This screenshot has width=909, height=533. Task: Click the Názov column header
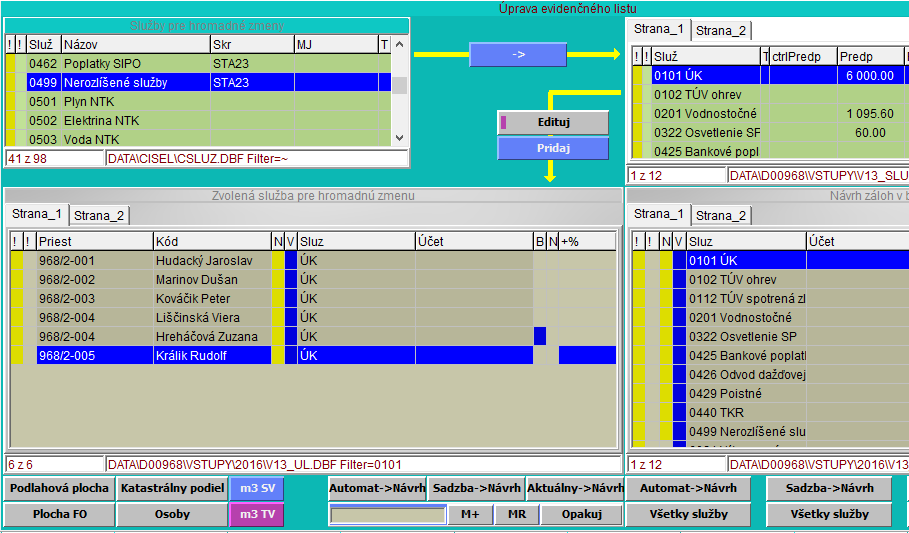point(136,45)
